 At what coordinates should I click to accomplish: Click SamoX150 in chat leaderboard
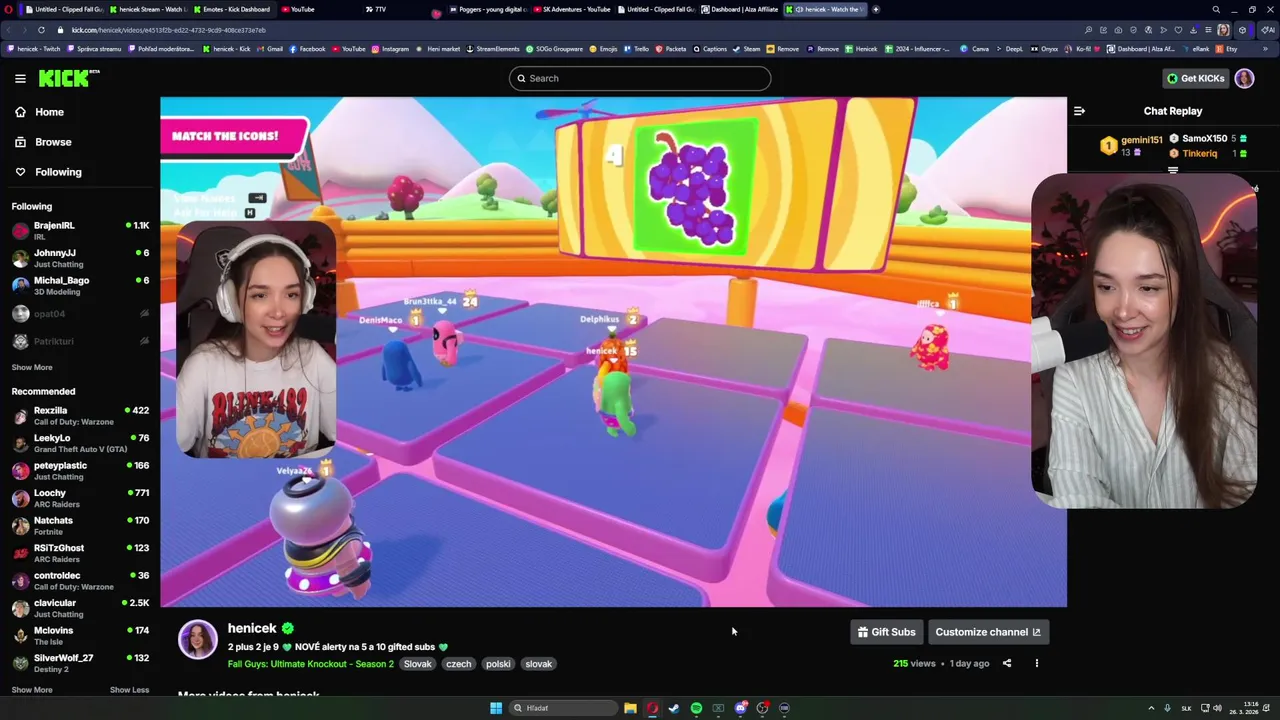pyautogui.click(x=1204, y=139)
